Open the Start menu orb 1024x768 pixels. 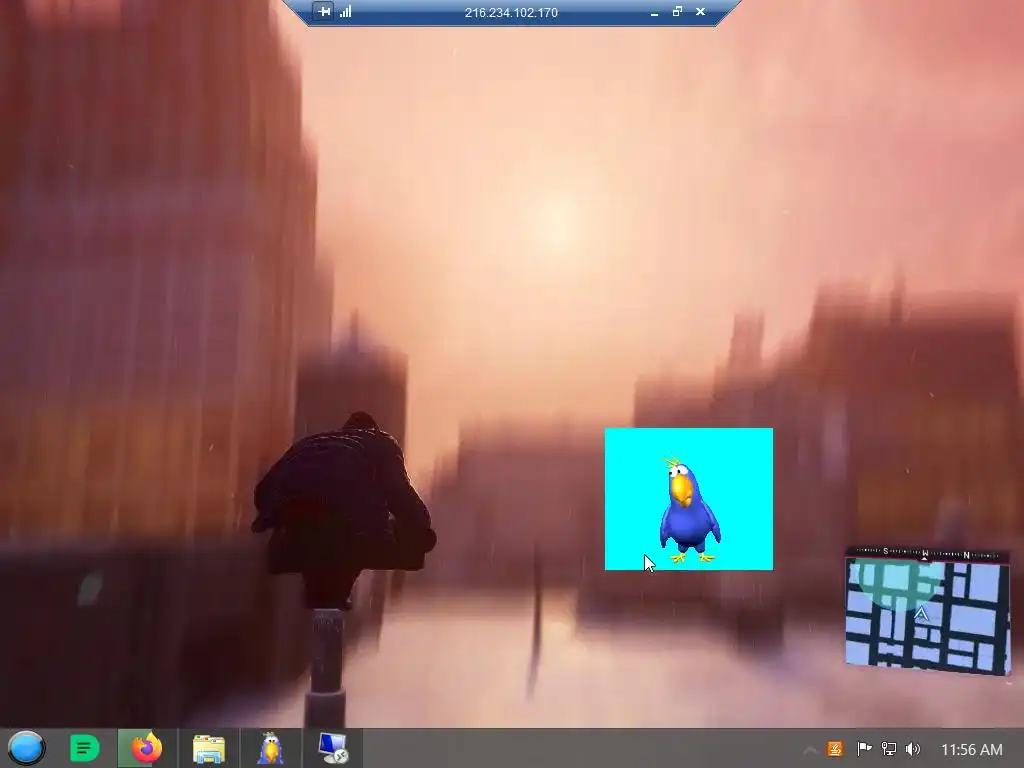pos(26,748)
